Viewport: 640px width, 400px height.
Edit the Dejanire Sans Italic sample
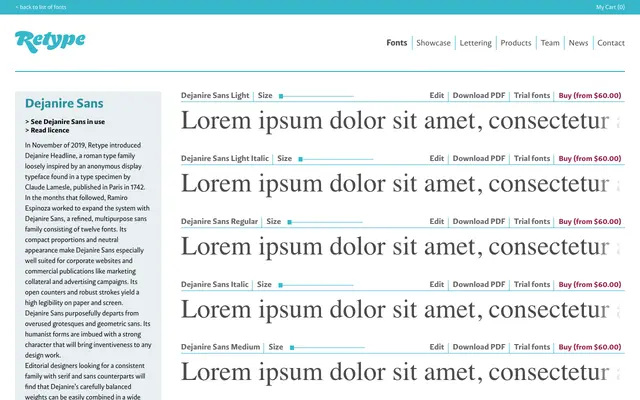[436, 284]
